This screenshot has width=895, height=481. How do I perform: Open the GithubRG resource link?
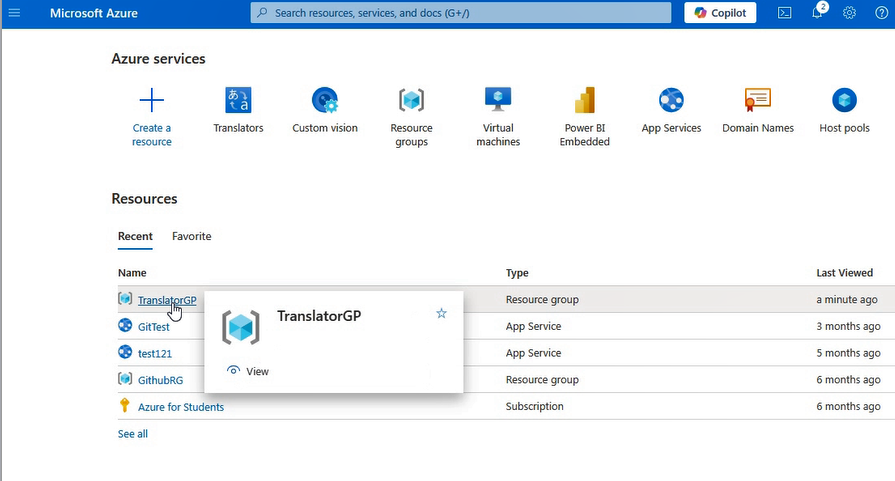(160, 380)
